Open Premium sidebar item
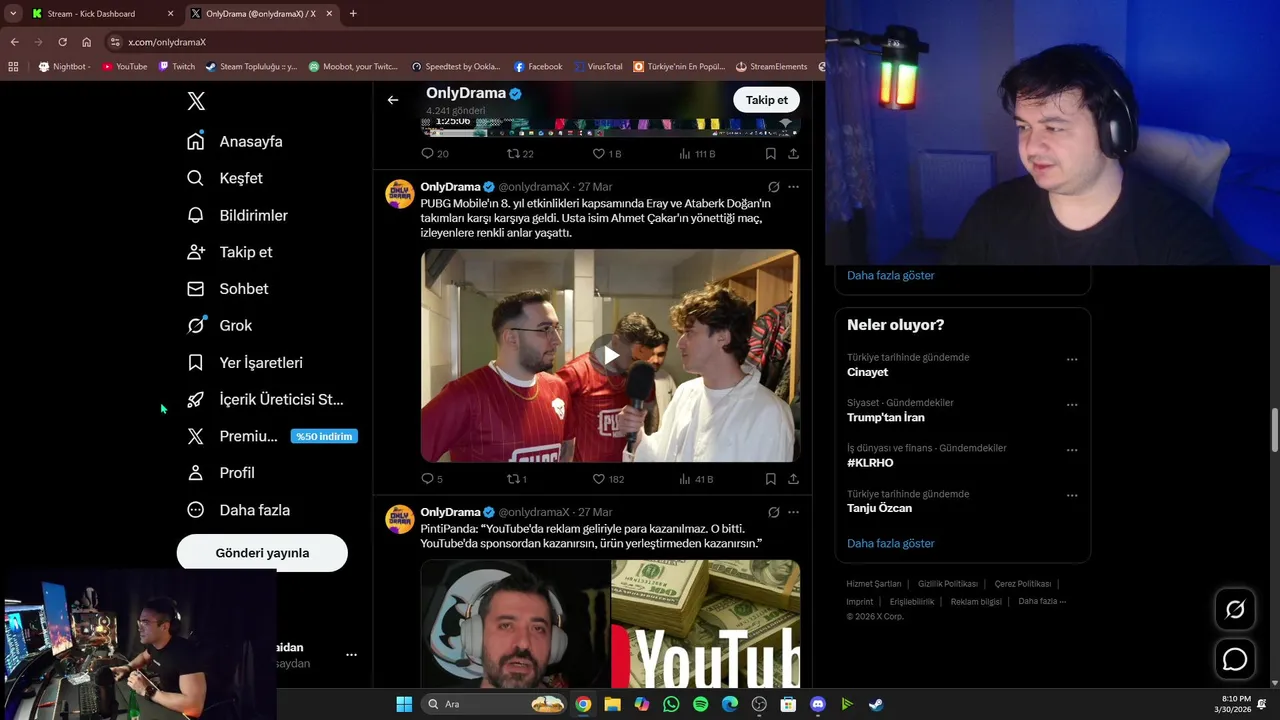Image resolution: width=1280 pixels, height=720 pixels. (x=272, y=436)
